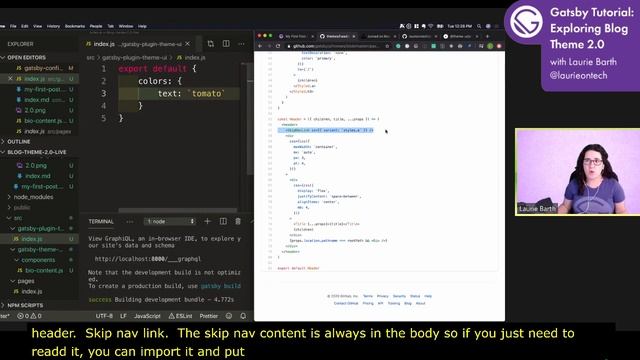
Task: Close the index.js editor tab
Action: tap(187, 44)
